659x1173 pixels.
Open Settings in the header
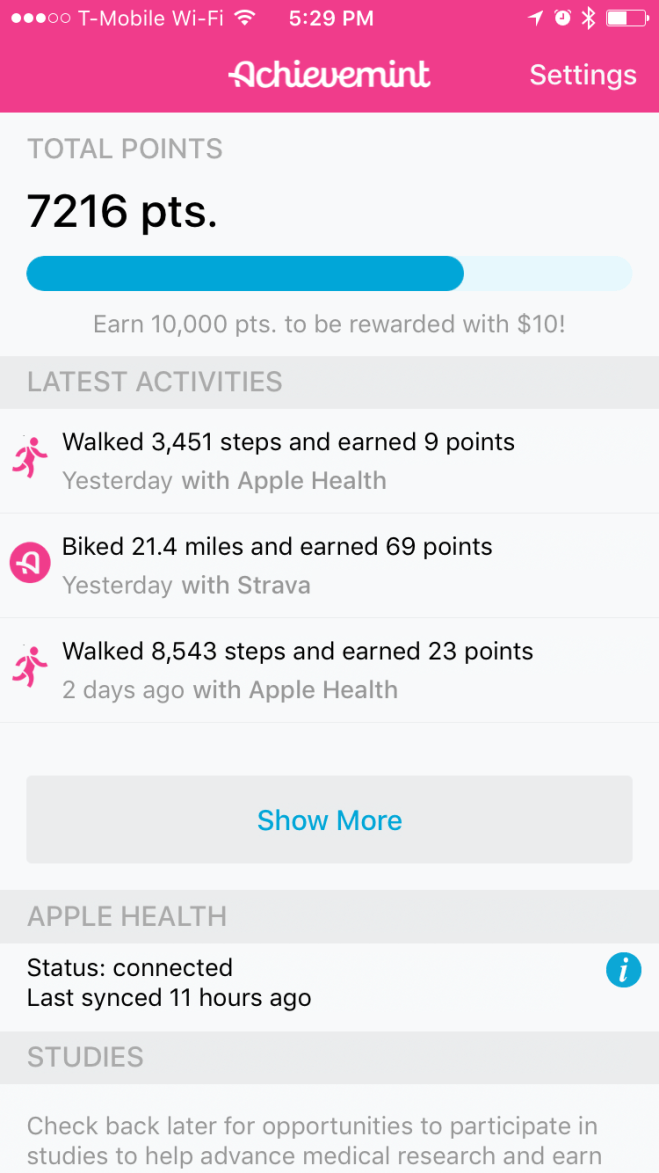(x=582, y=75)
